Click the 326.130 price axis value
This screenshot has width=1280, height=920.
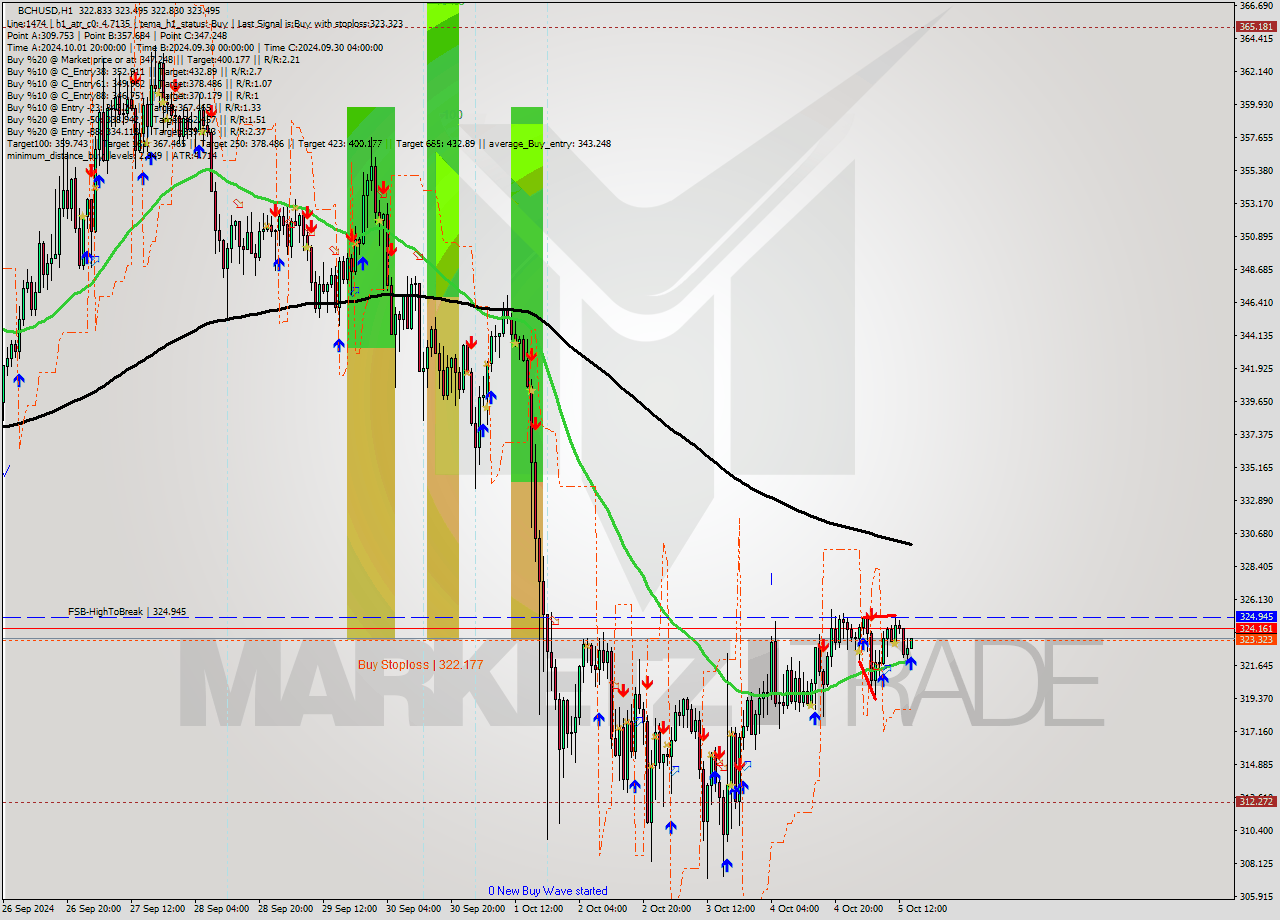click(1256, 600)
